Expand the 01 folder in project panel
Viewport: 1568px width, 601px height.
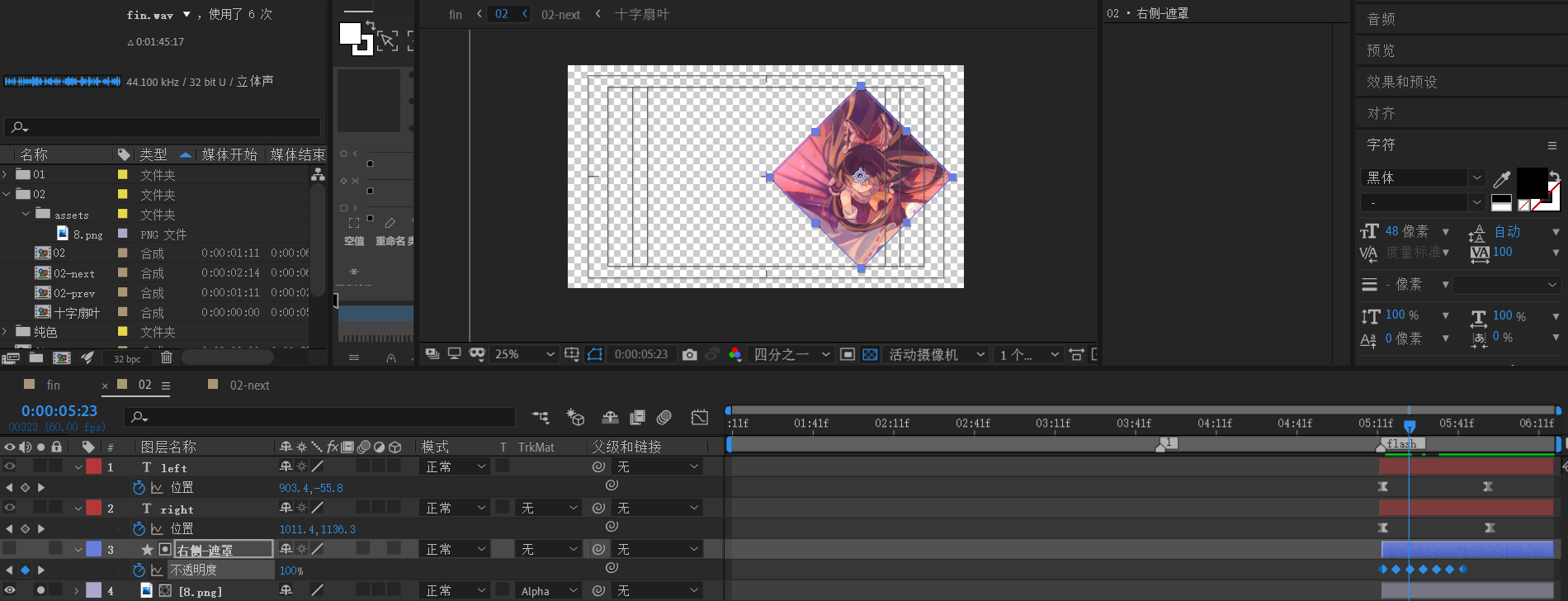[x=6, y=174]
